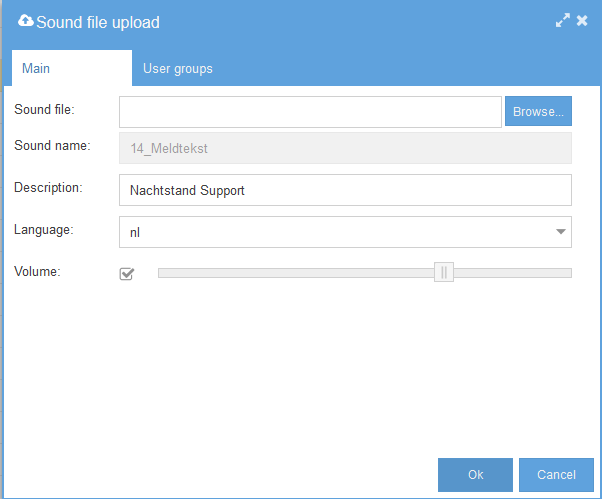
Task: Click the Cancel button
Action: pos(556,475)
